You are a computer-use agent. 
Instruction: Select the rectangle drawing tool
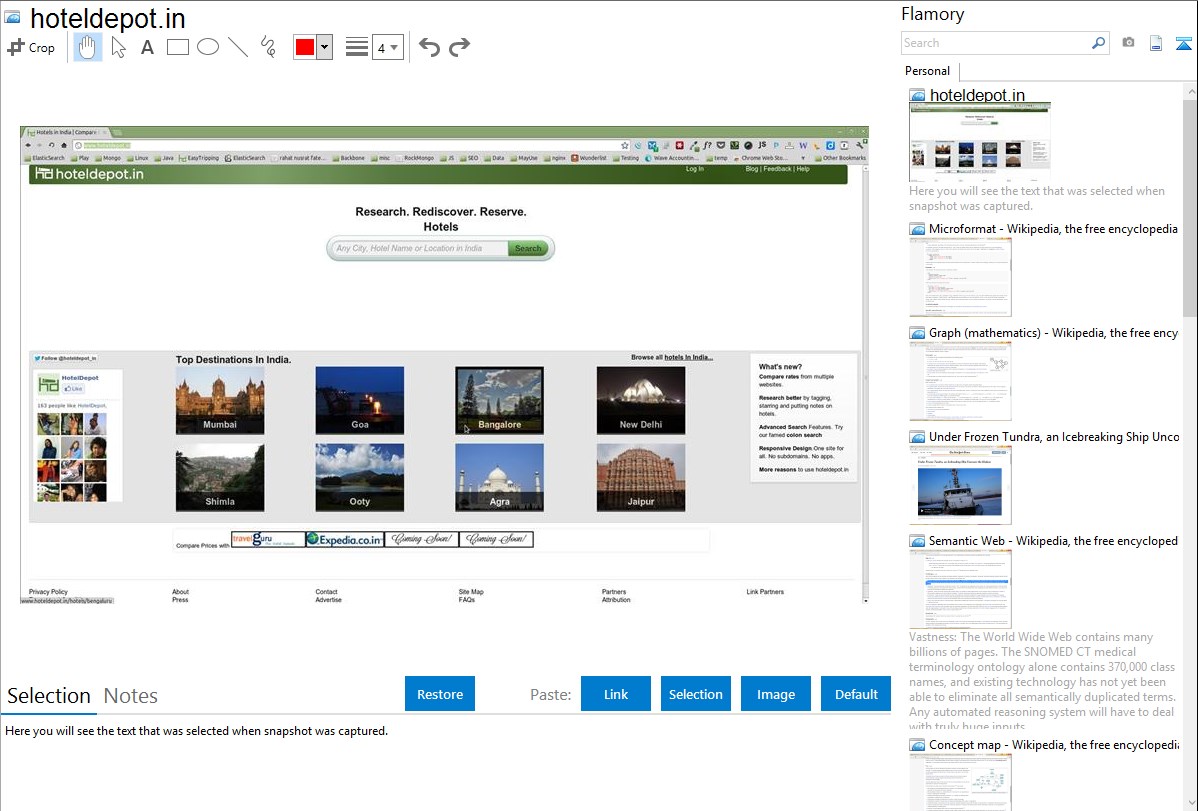(x=177, y=47)
